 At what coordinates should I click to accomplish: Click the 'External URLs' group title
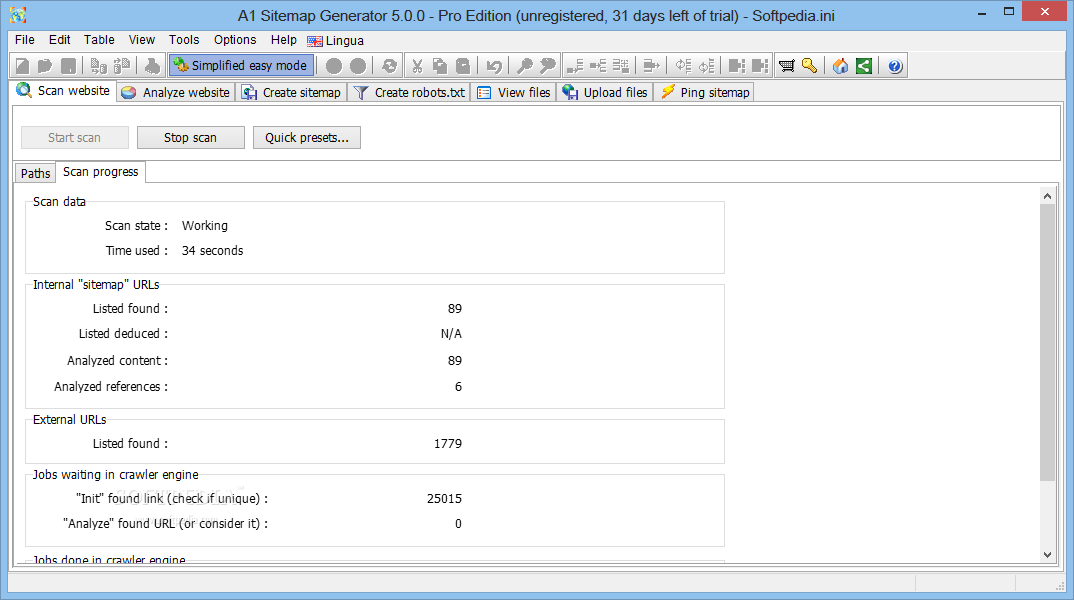[x=70, y=419]
